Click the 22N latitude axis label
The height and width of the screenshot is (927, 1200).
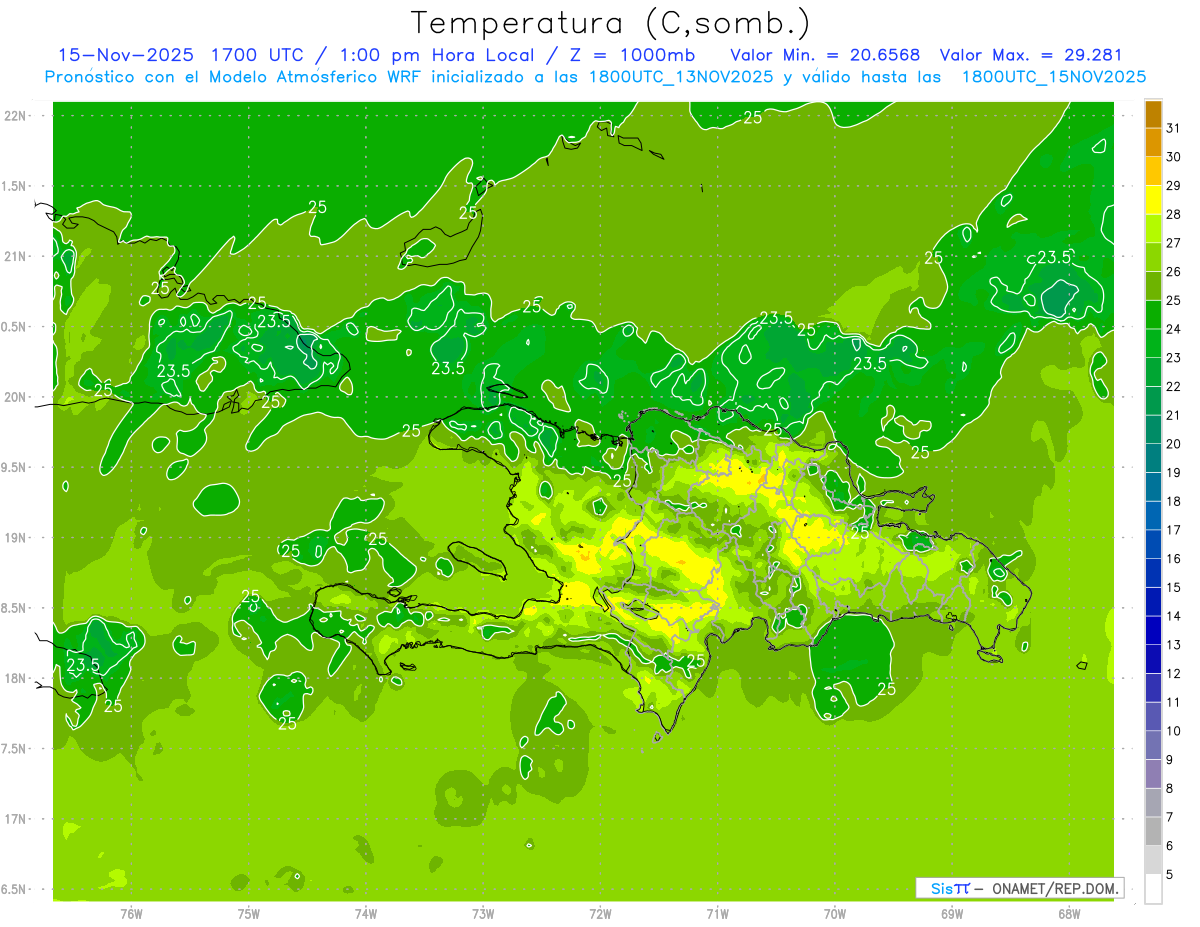pyautogui.click(x=14, y=115)
